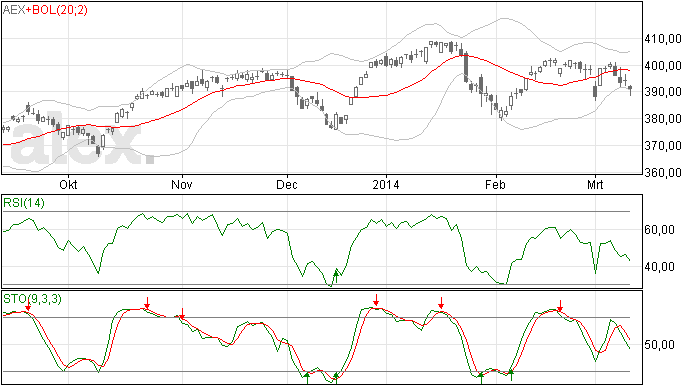Click the 60,00 RSI axis label
This screenshot has height=387, width=690.
click(x=659, y=230)
